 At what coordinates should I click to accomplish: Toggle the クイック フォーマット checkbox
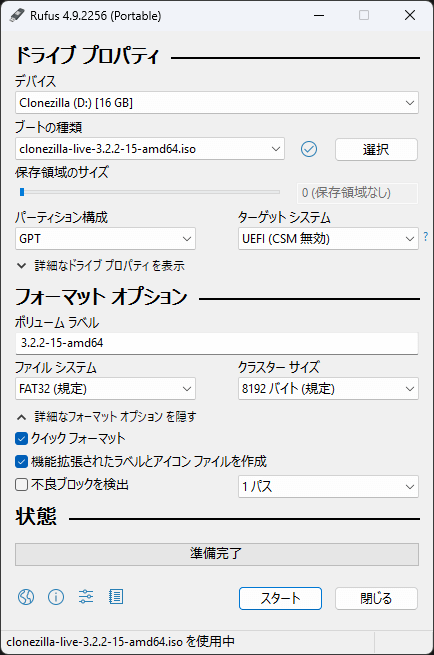tap(21, 439)
